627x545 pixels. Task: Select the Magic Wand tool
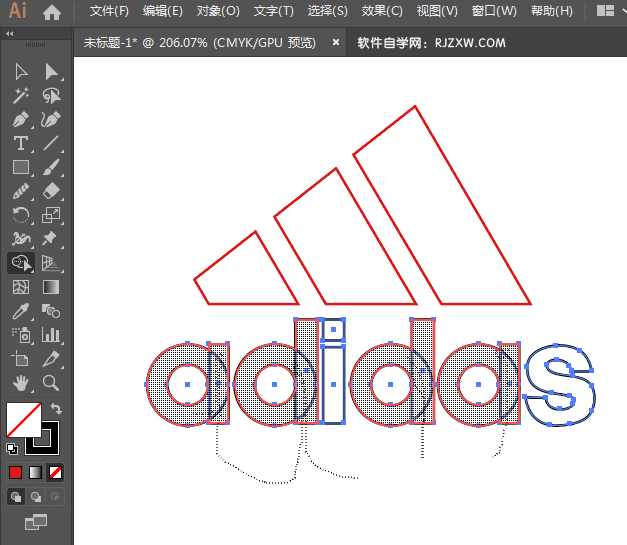coord(21,96)
